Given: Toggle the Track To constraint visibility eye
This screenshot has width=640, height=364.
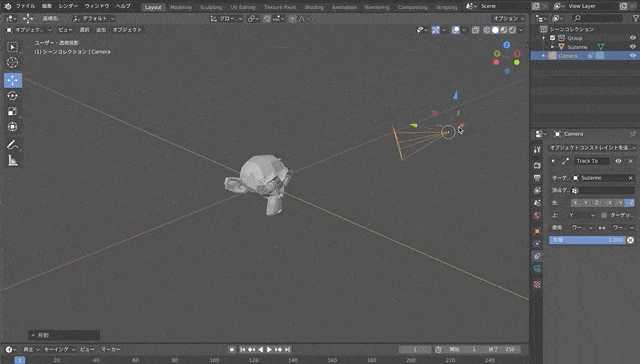Looking at the screenshot, I should click(x=618, y=161).
